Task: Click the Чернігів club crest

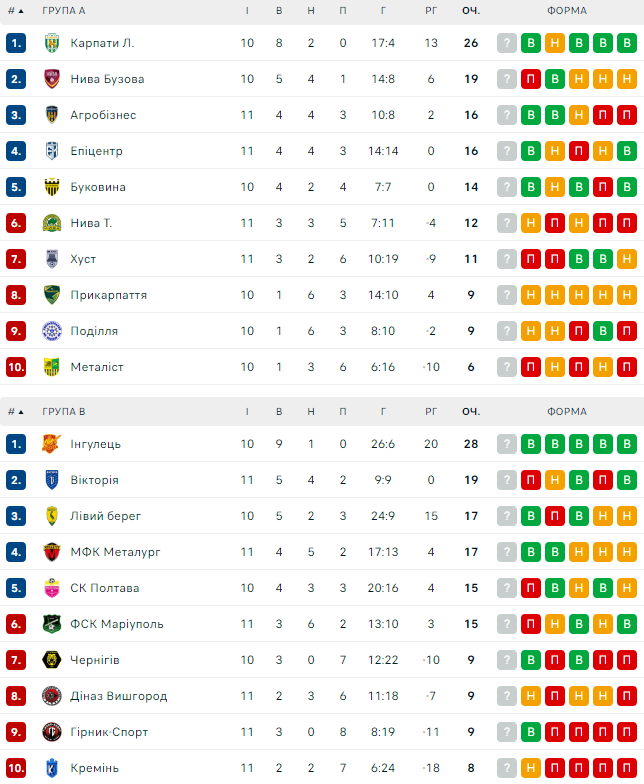Action: click(x=52, y=660)
